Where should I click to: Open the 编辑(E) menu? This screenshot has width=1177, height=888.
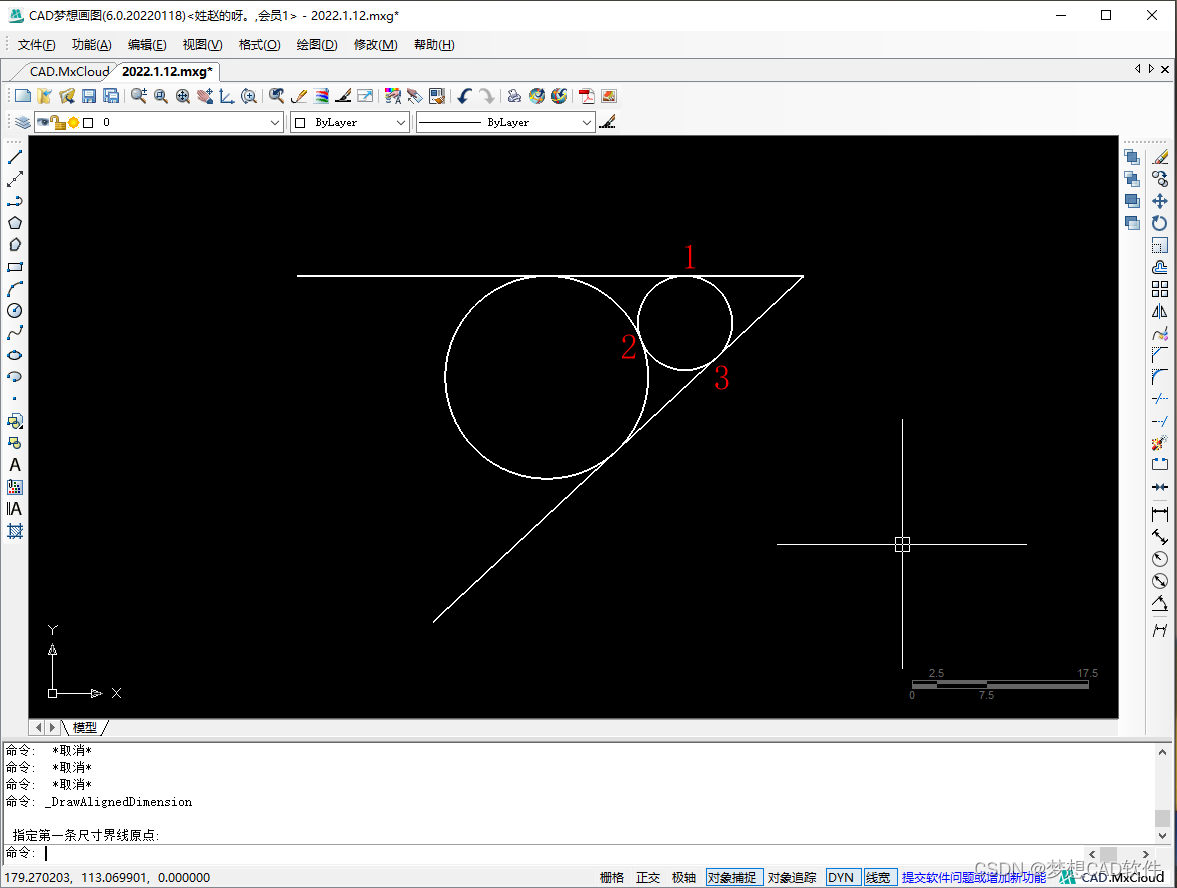coord(147,44)
